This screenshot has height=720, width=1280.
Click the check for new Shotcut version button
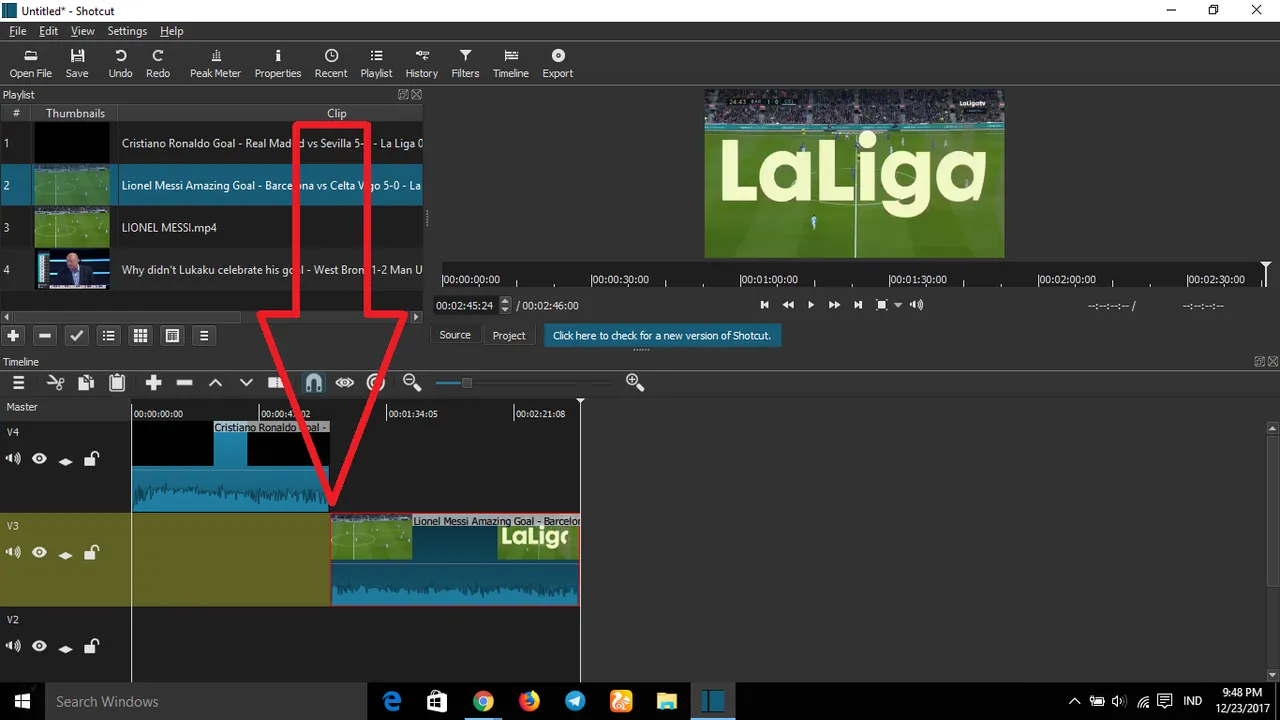pyautogui.click(x=662, y=335)
